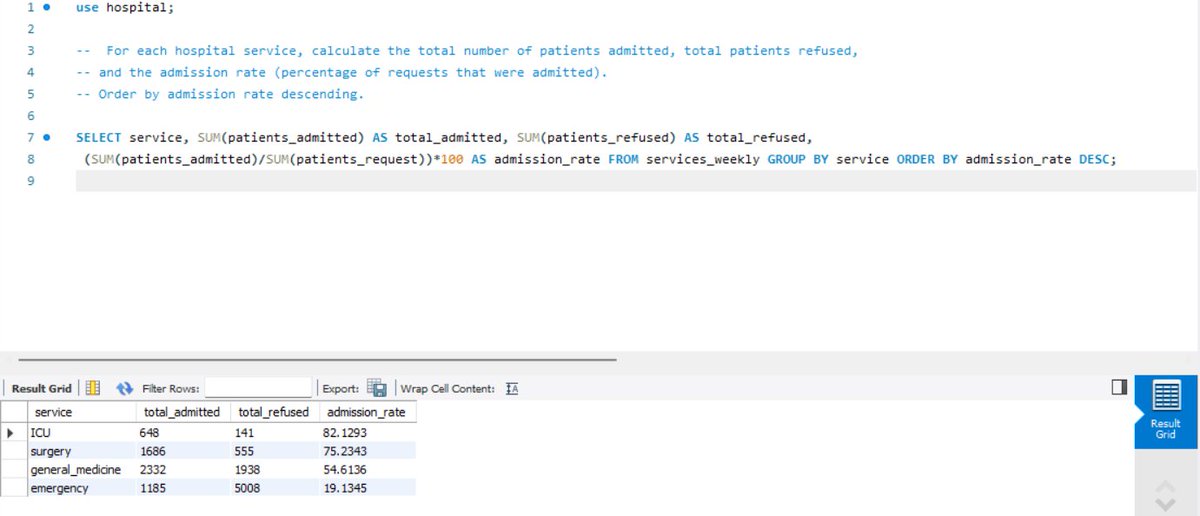
Task: Toggle the side panel visibility icon
Action: click(x=1119, y=387)
